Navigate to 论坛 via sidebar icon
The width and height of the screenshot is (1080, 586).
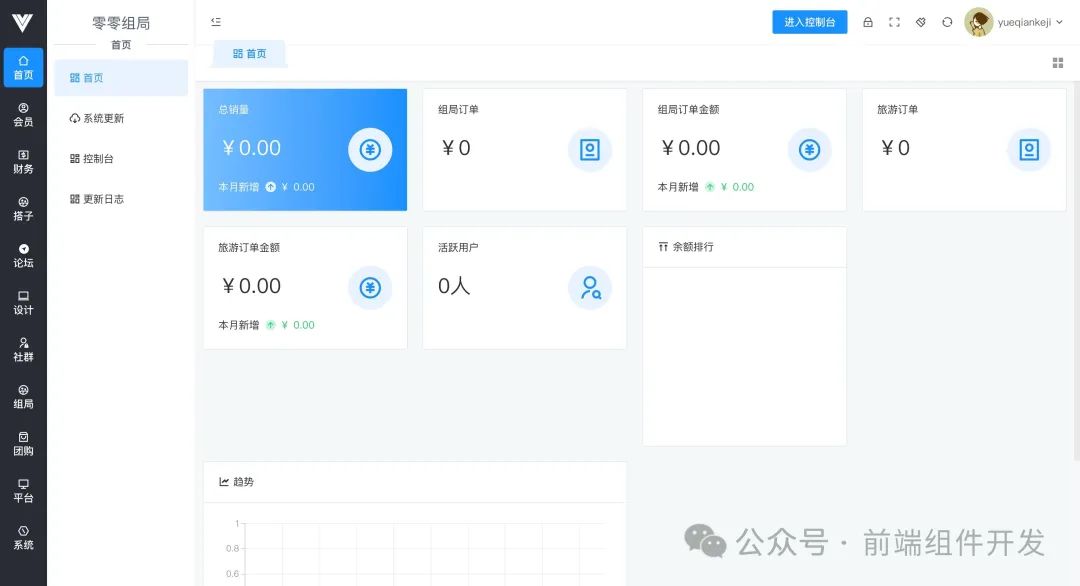click(x=23, y=255)
